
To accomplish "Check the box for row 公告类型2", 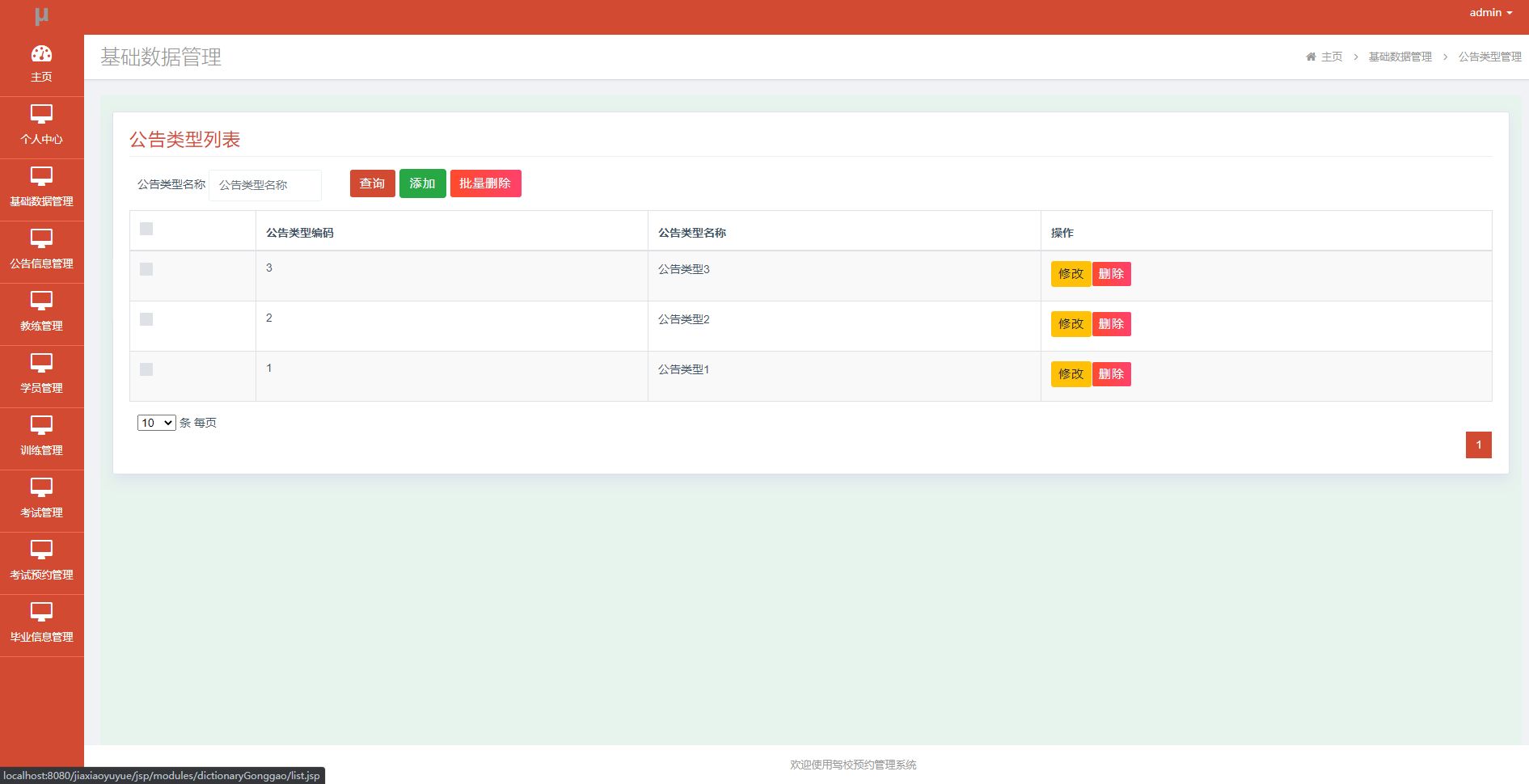I will point(146,319).
